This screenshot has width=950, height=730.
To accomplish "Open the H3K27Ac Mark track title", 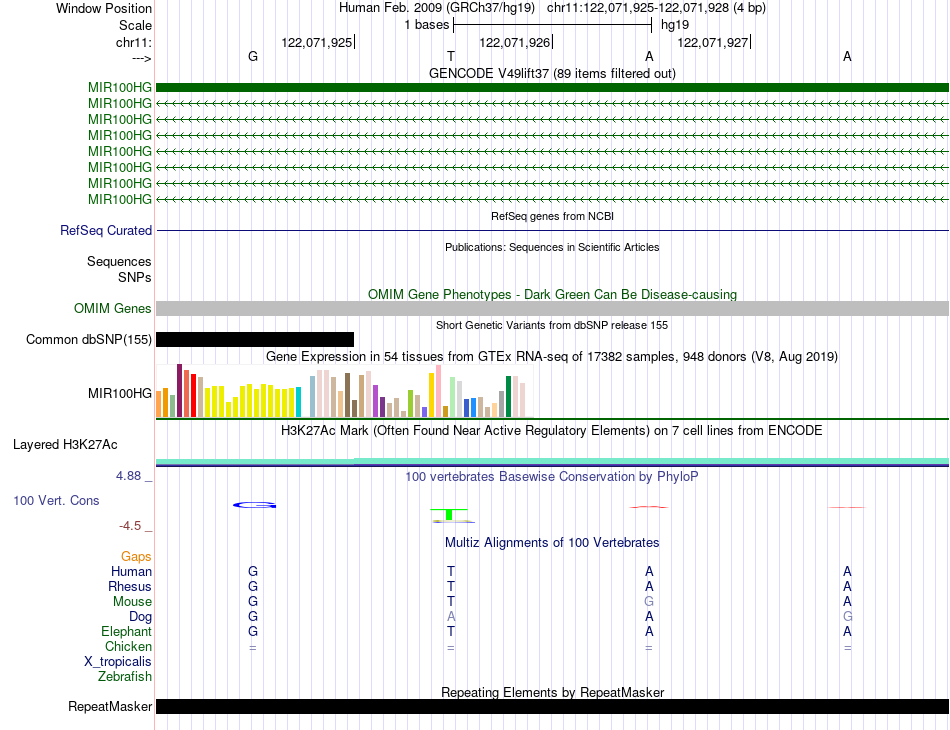I will pyautogui.click(x=552, y=431).
